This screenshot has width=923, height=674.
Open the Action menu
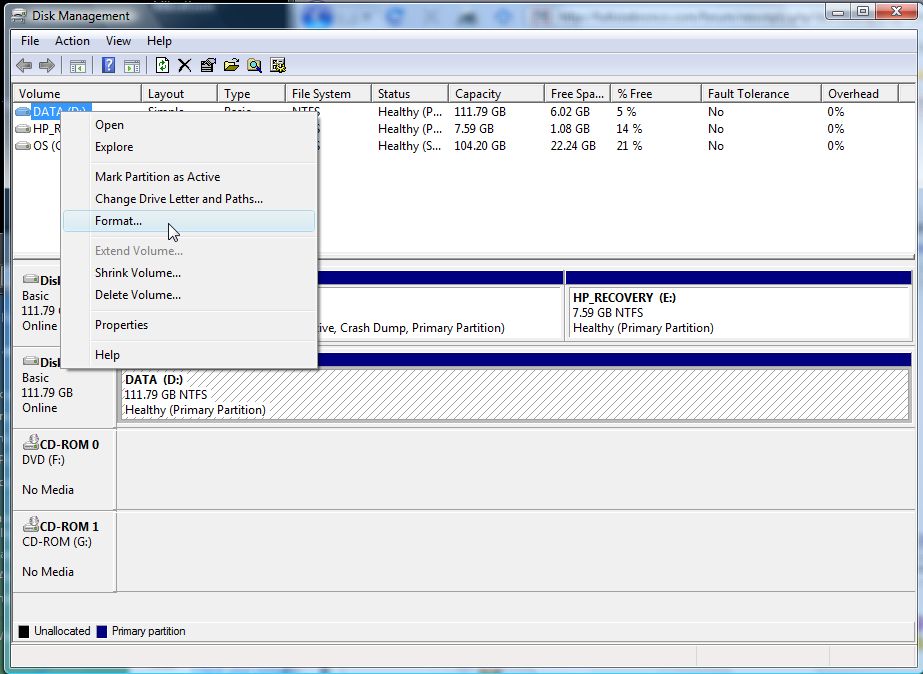(x=72, y=41)
